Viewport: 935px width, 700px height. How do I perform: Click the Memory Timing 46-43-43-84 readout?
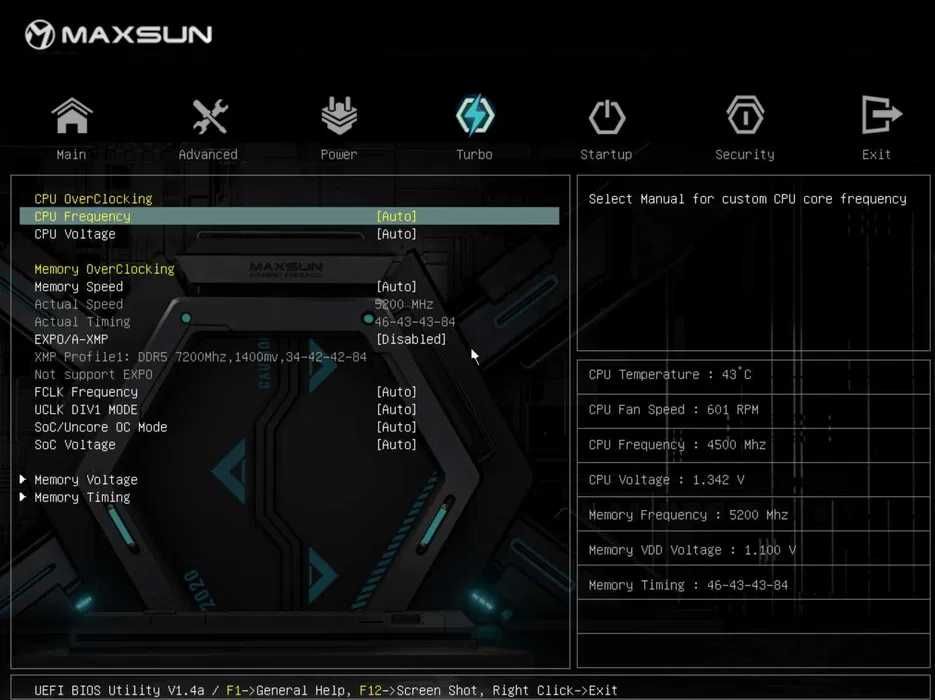point(688,585)
